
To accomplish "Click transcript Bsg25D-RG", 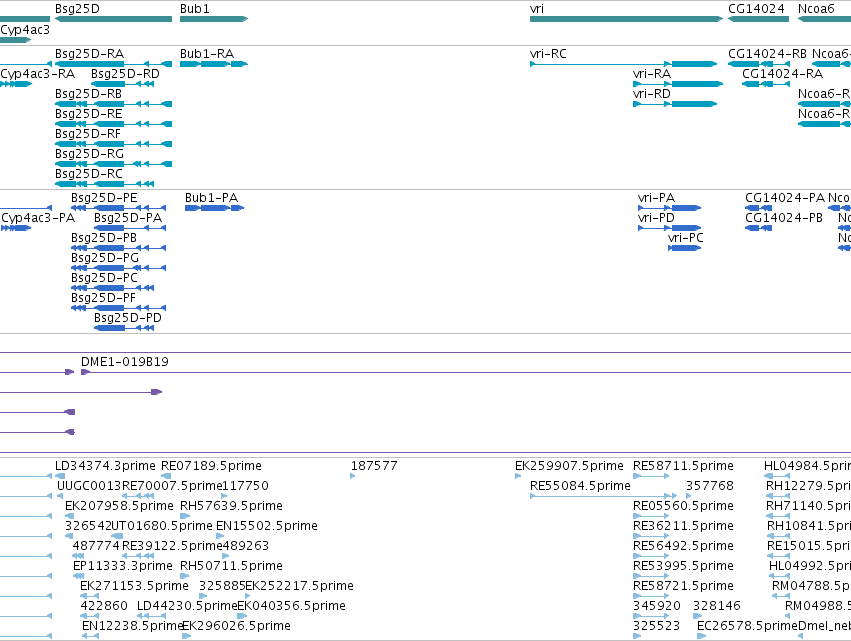I will click(113, 164).
